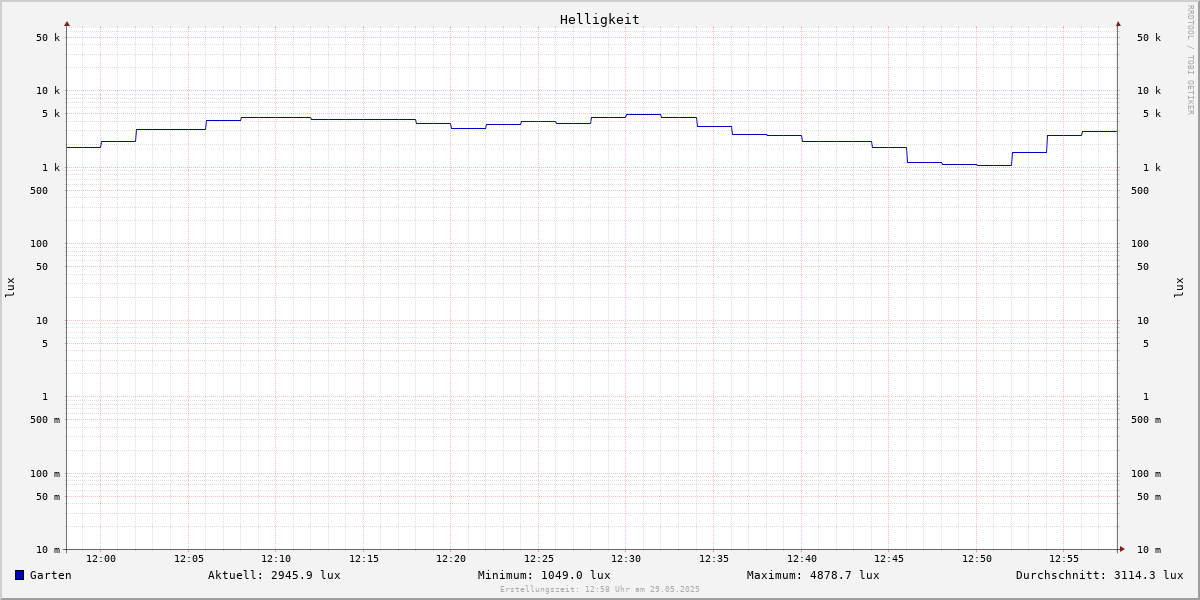Image resolution: width=1200 pixels, height=600 pixels.
Task: Click the 12:20 time axis label
Action: 451,559
